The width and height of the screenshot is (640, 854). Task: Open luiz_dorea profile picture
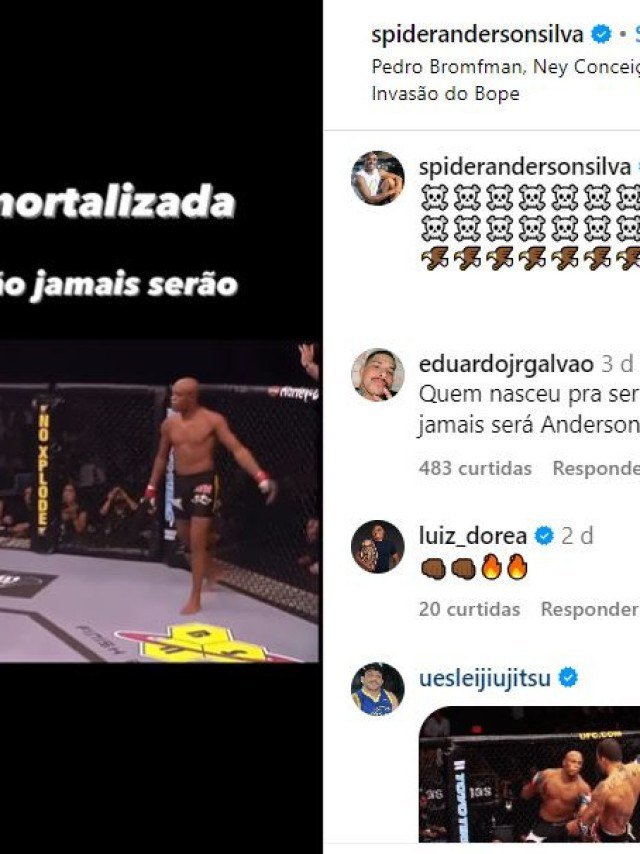(x=377, y=547)
